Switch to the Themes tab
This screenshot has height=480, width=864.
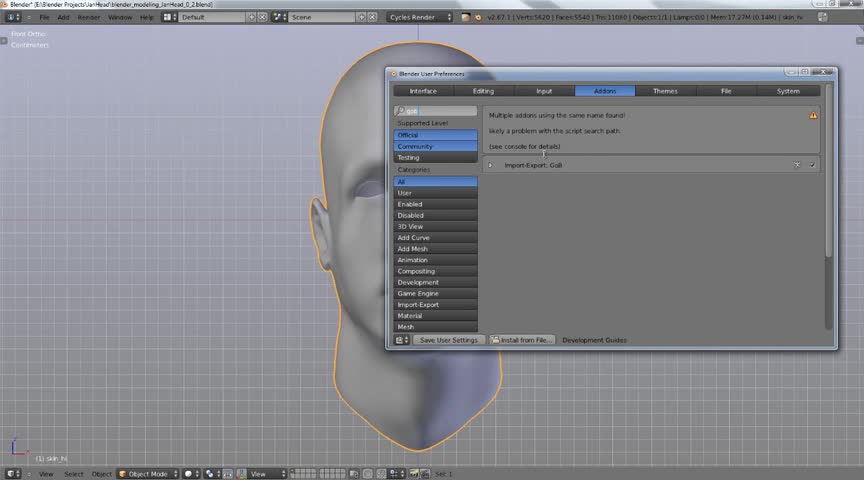(x=665, y=91)
